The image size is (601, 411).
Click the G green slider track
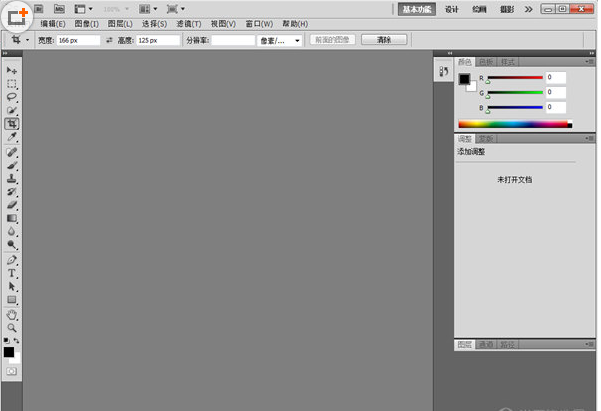[515, 92]
